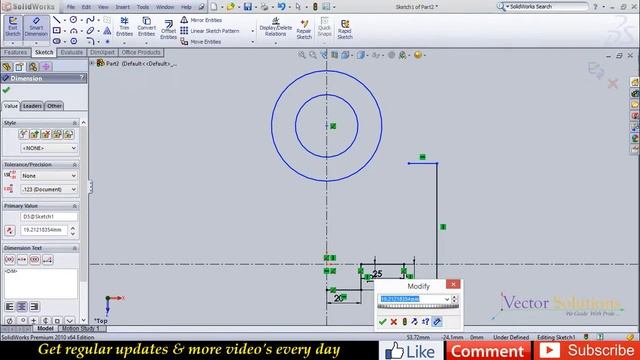Open the Insert menu

122,7
